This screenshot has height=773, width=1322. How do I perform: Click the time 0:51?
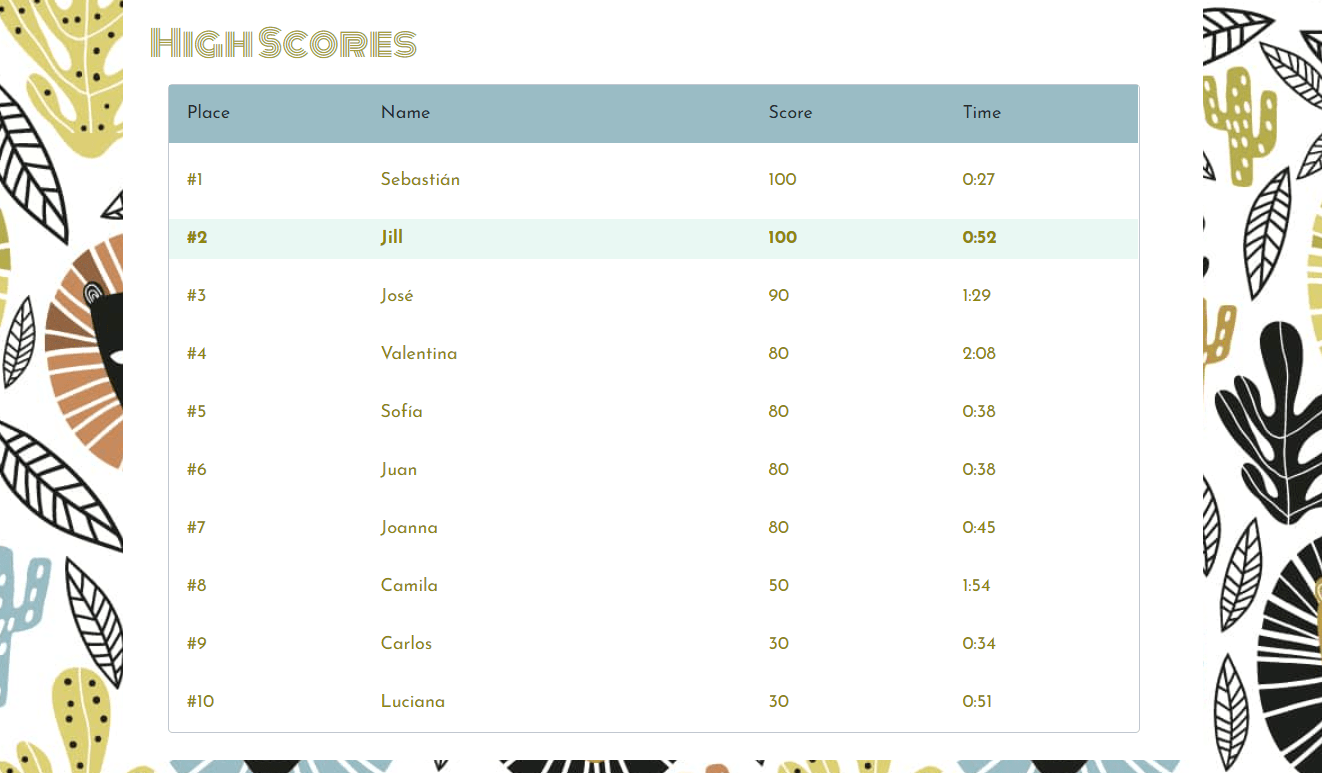(977, 702)
